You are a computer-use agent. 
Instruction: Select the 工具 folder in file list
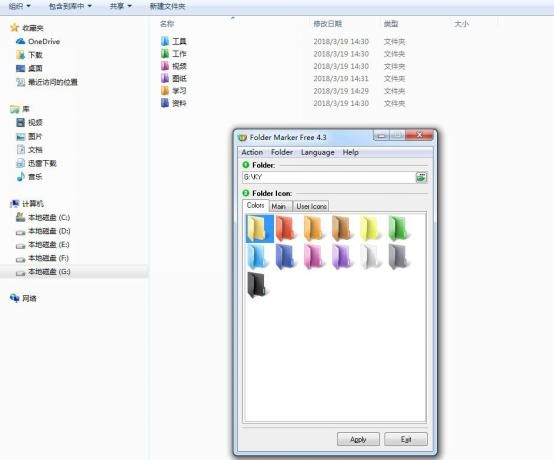click(x=173, y=41)
